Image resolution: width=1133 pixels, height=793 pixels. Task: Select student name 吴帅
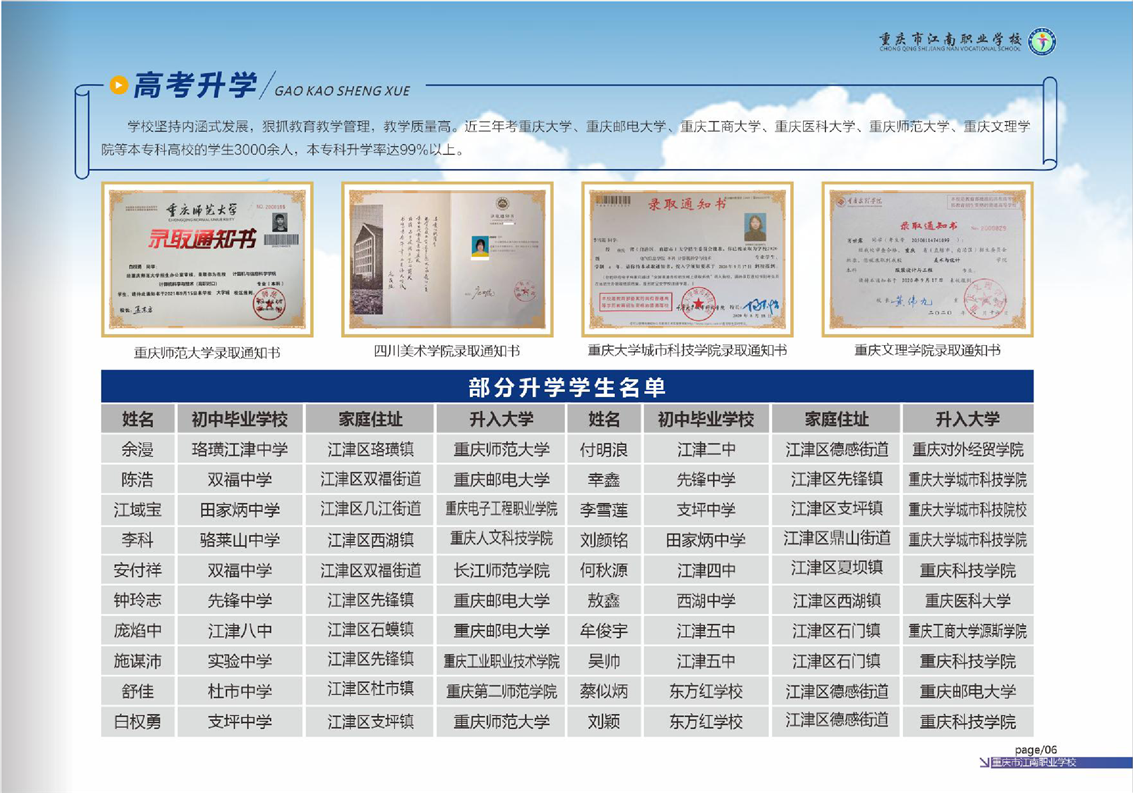coord(604,661)
